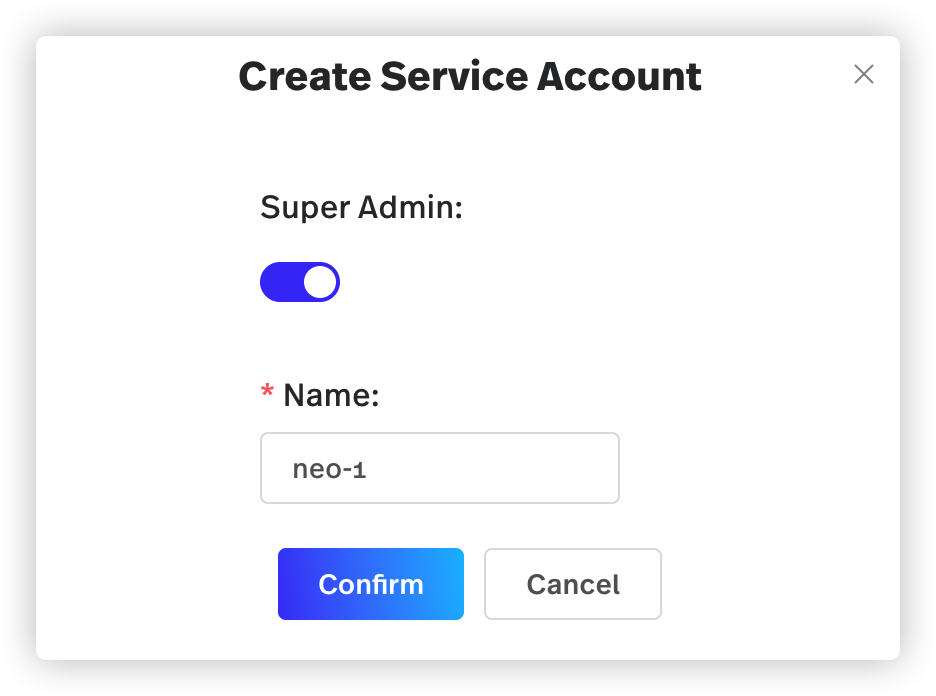The height and width of the screenshot is (696, 936).
Task: Place cursor after neo-1 text
Action: pos(369,469)
